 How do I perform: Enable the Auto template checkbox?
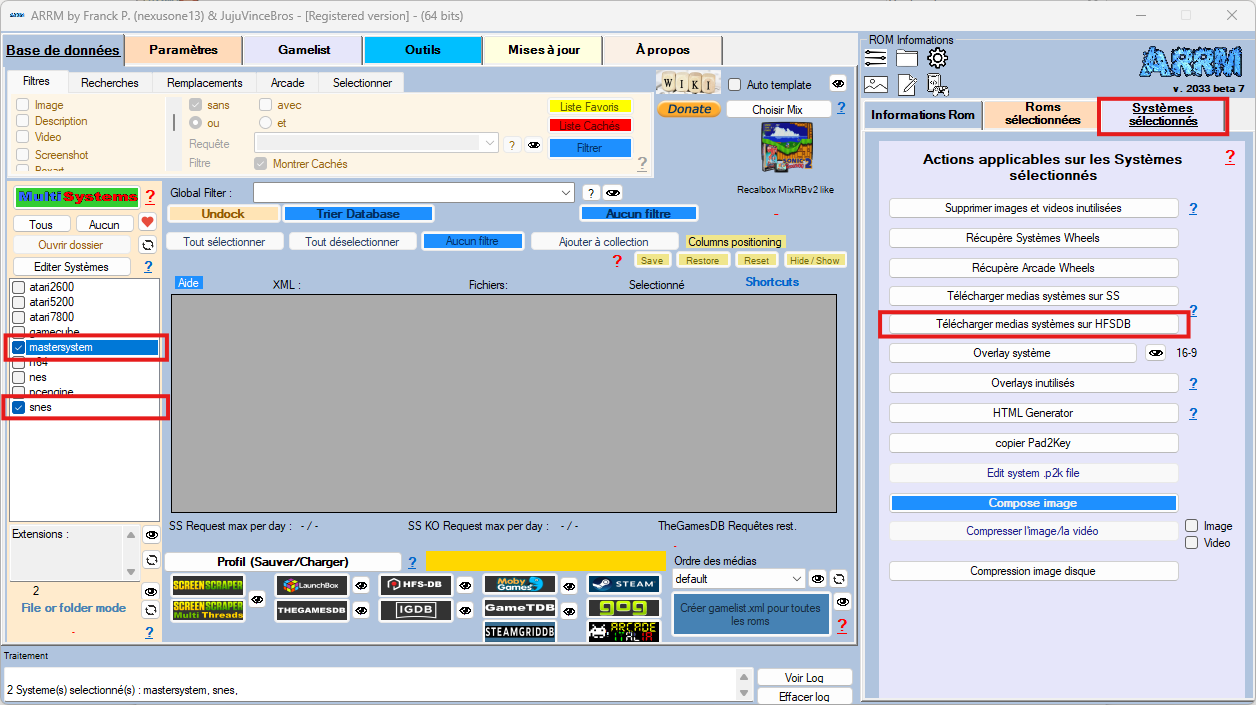pyautogui.click(x=735, y=85)
